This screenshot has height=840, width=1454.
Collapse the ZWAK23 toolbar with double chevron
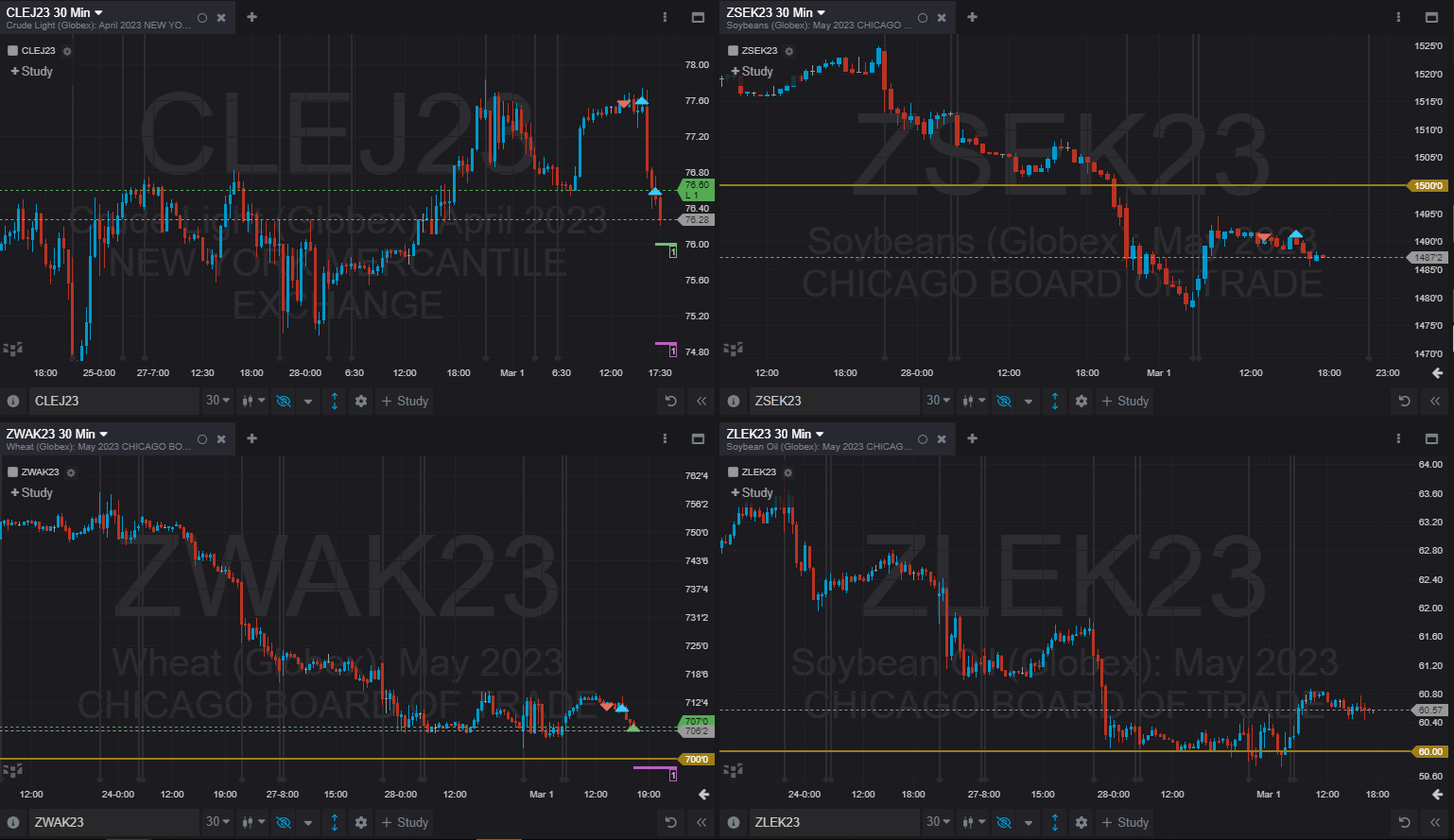(x=701, y=822)
